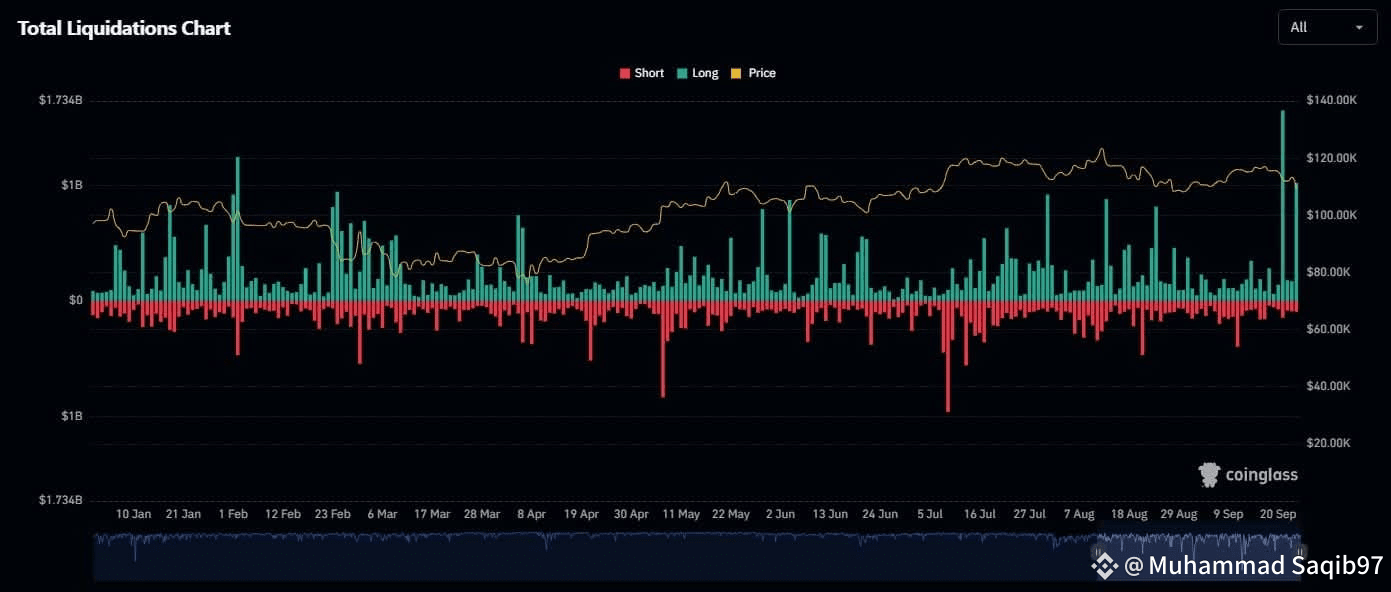The width and height of the screenshot is (1391, 592).
Task: Click the 2 Jun date label
Action: point(780,514)
